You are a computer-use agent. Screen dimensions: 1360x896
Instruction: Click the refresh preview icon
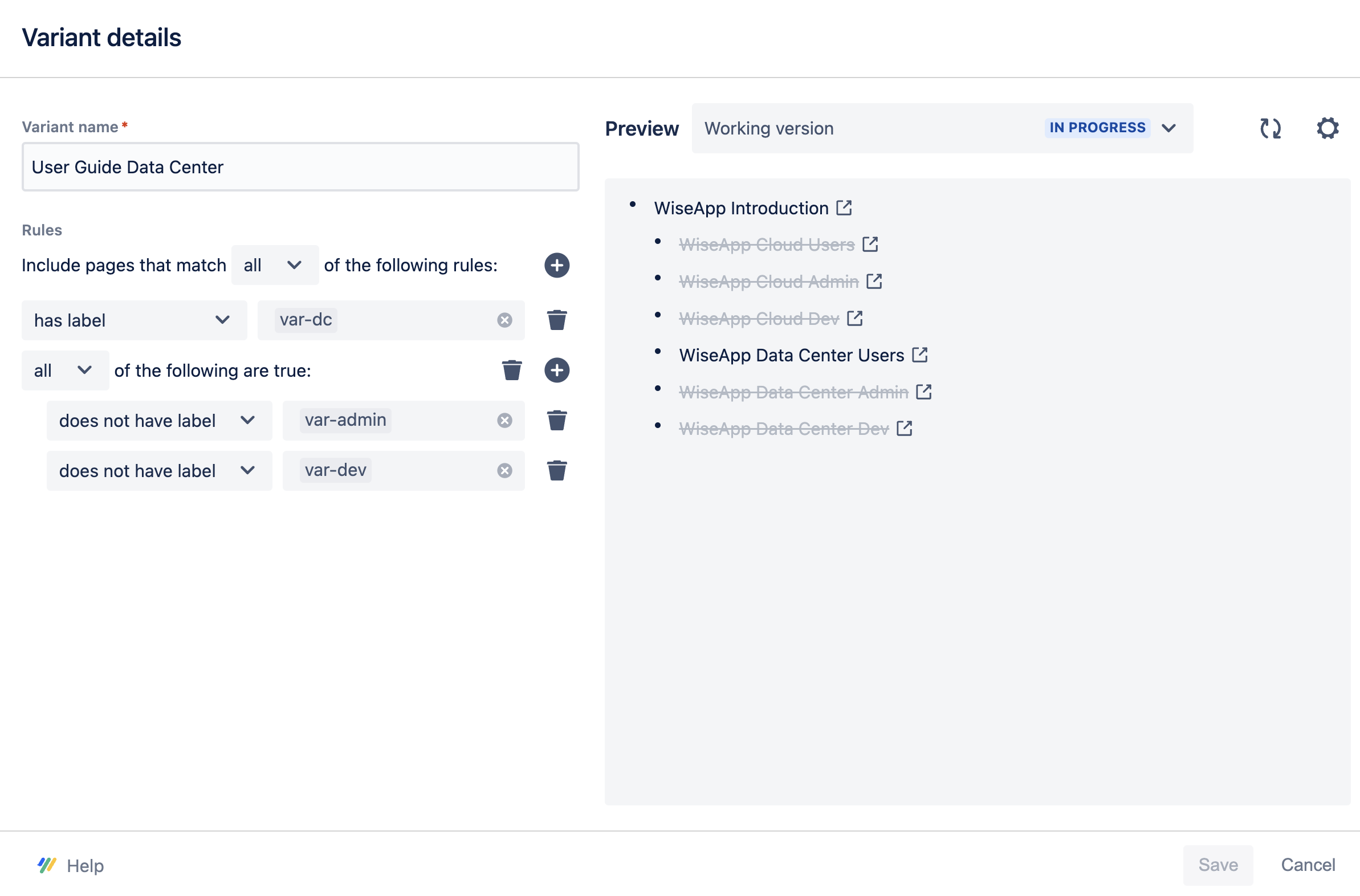pyautogui.click(x=1271, y=128)
